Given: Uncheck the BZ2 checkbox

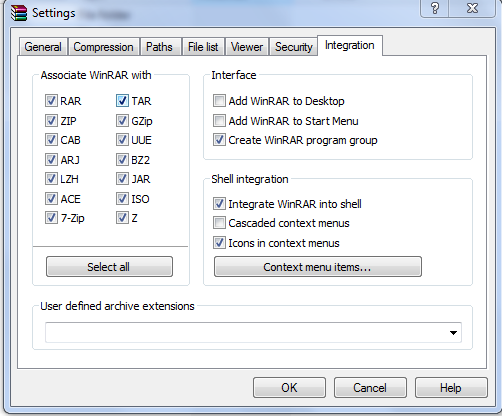Looking at the screenshot, I should click(122, 160).
